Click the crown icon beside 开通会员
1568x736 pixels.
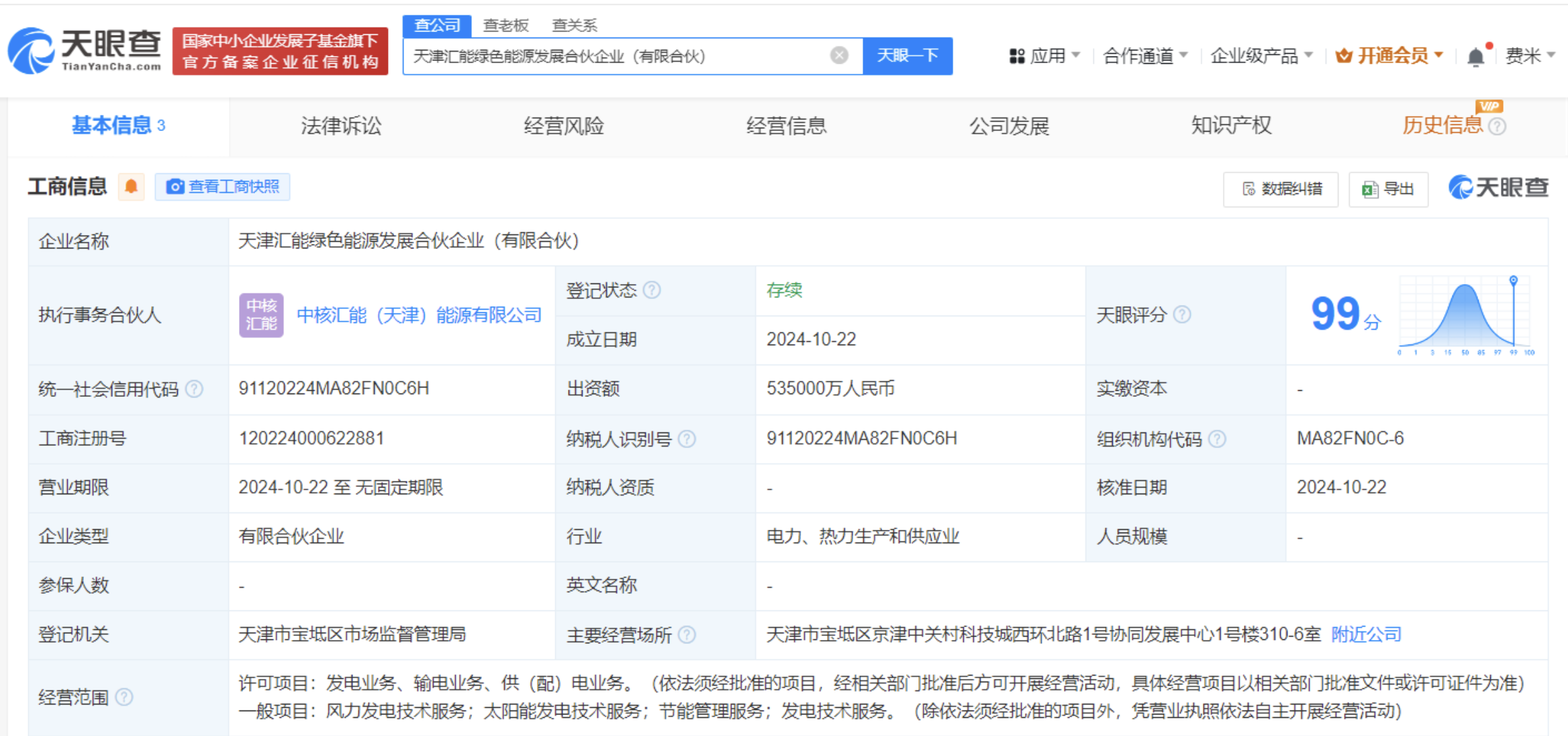coord(1344,56)
